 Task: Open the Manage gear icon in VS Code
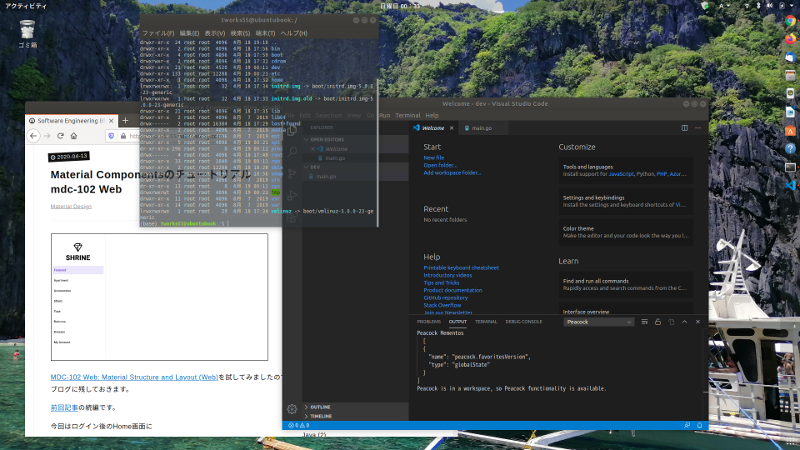(292, 409)
